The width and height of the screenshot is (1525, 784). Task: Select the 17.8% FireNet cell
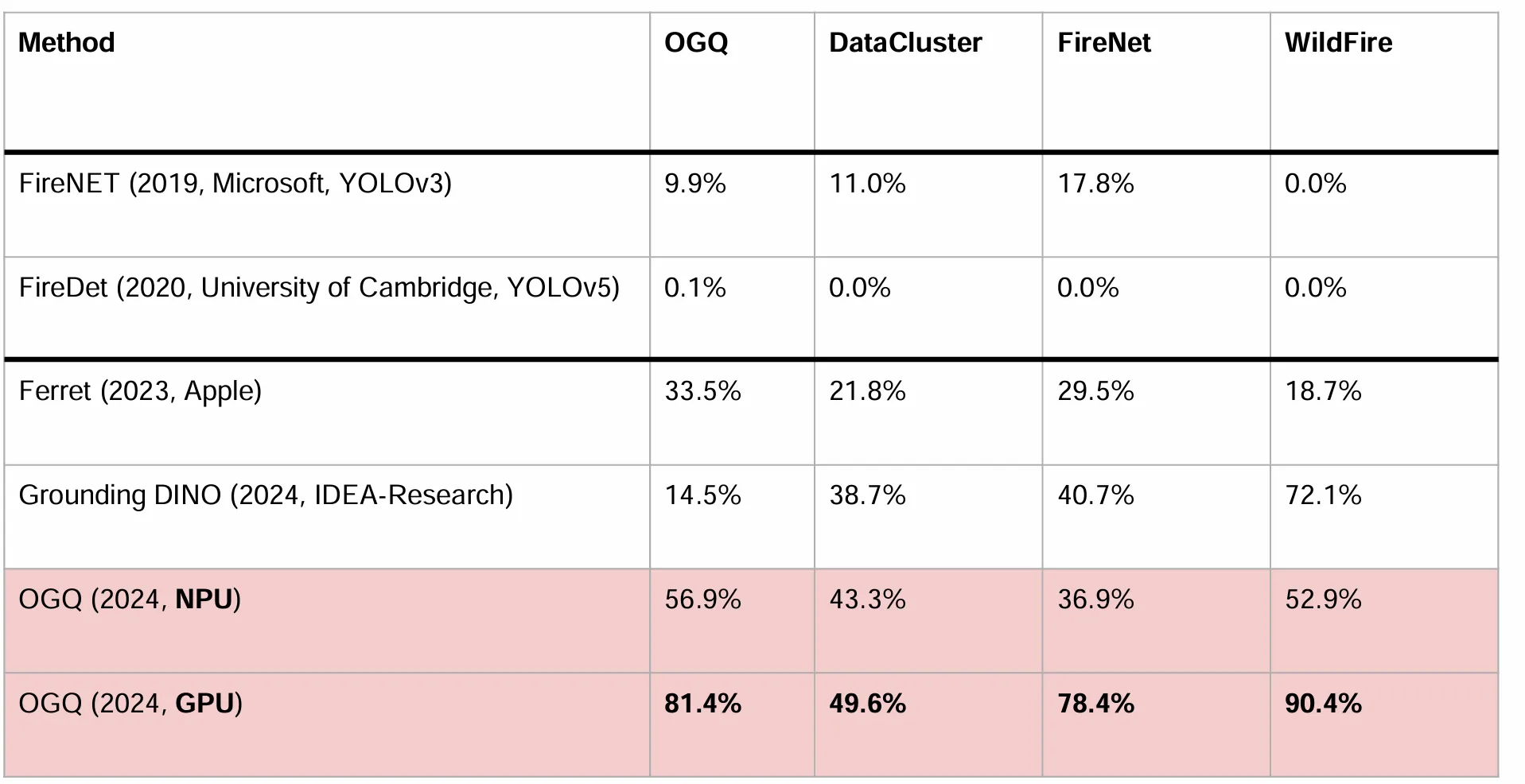pyautogui.click(x=1156, y=205)
